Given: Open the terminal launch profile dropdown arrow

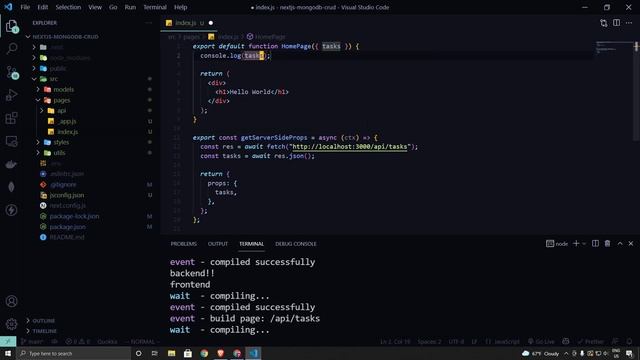Looking at the screenshot, I should [584, 244].
